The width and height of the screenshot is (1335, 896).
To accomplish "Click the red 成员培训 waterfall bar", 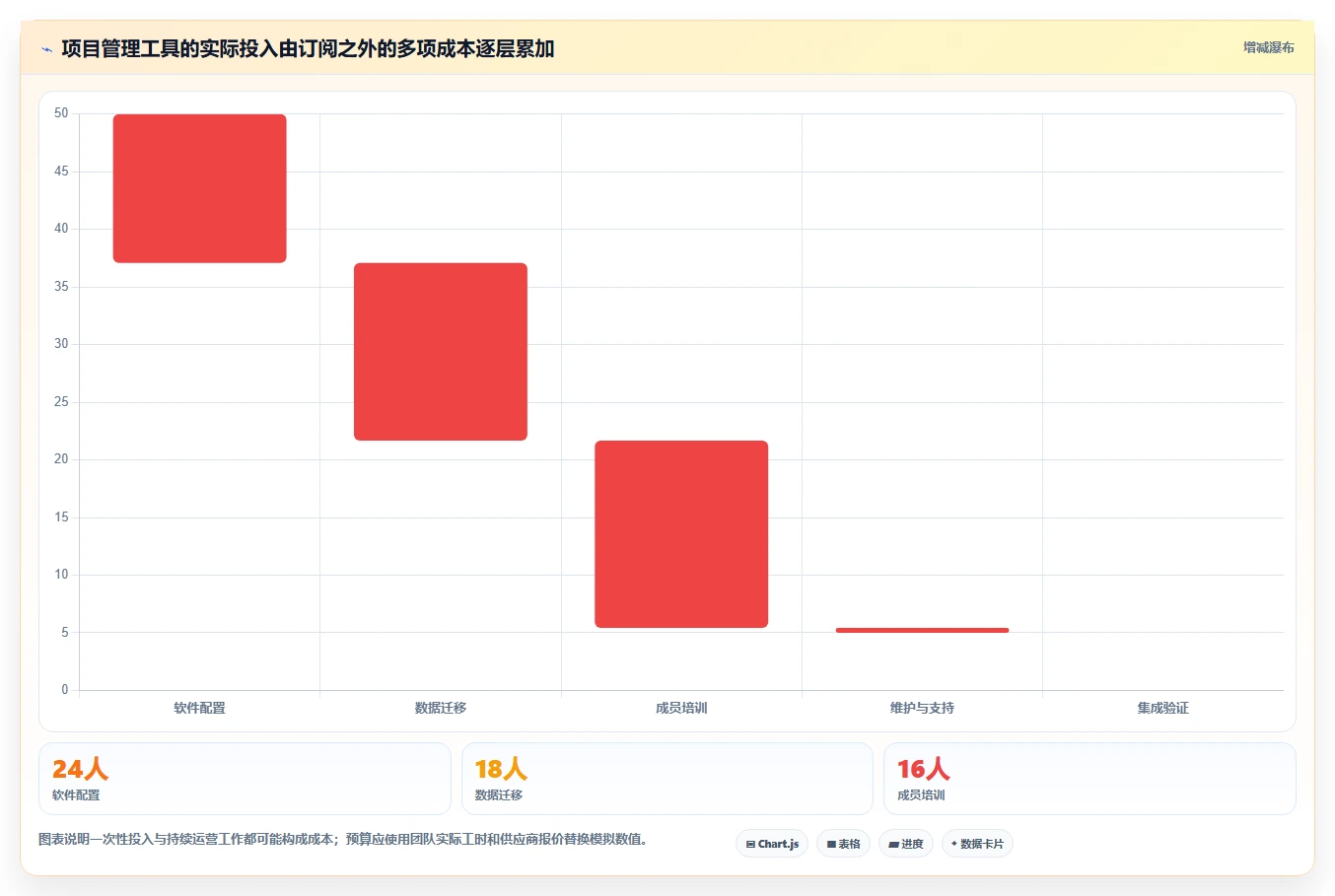I will pos(681,534).
